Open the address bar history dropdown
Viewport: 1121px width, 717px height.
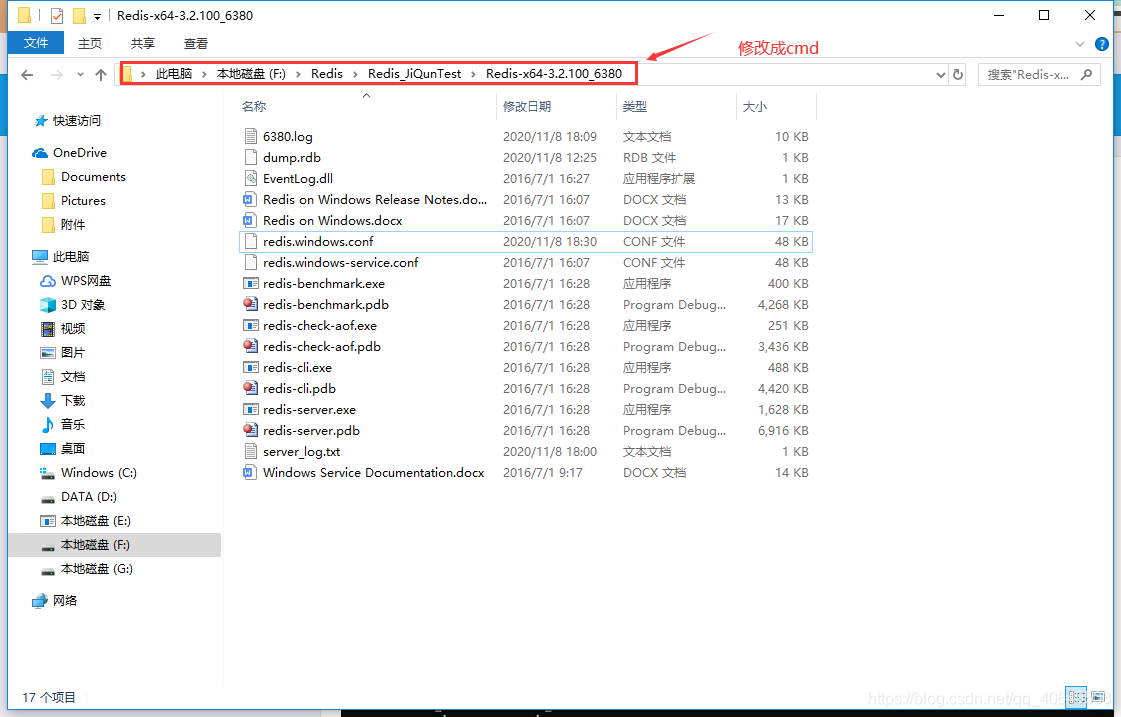tap(940, 74)
